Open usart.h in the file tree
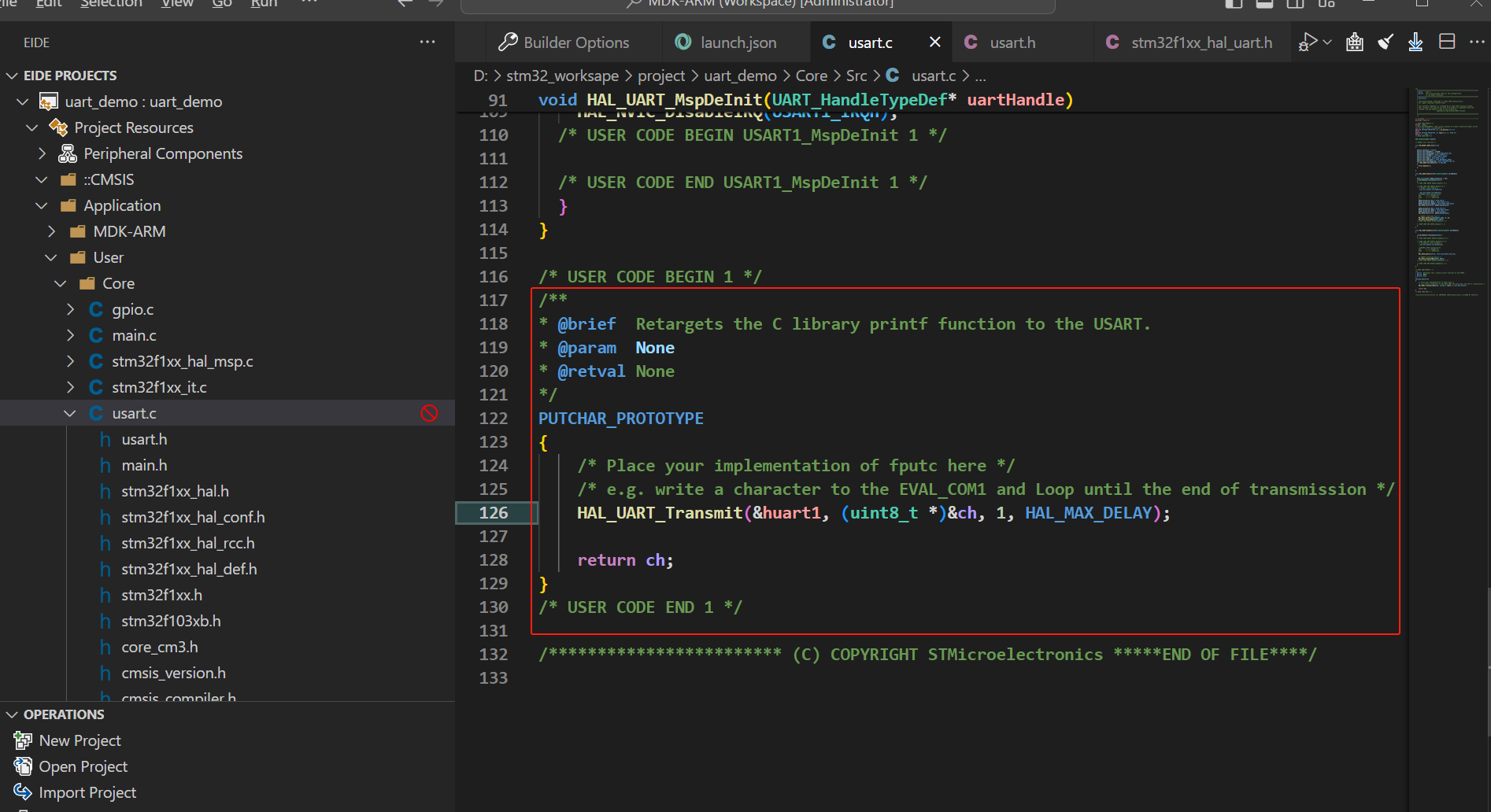The width and height of the screenshot is (1491, 812). click(x=144, y=439)
